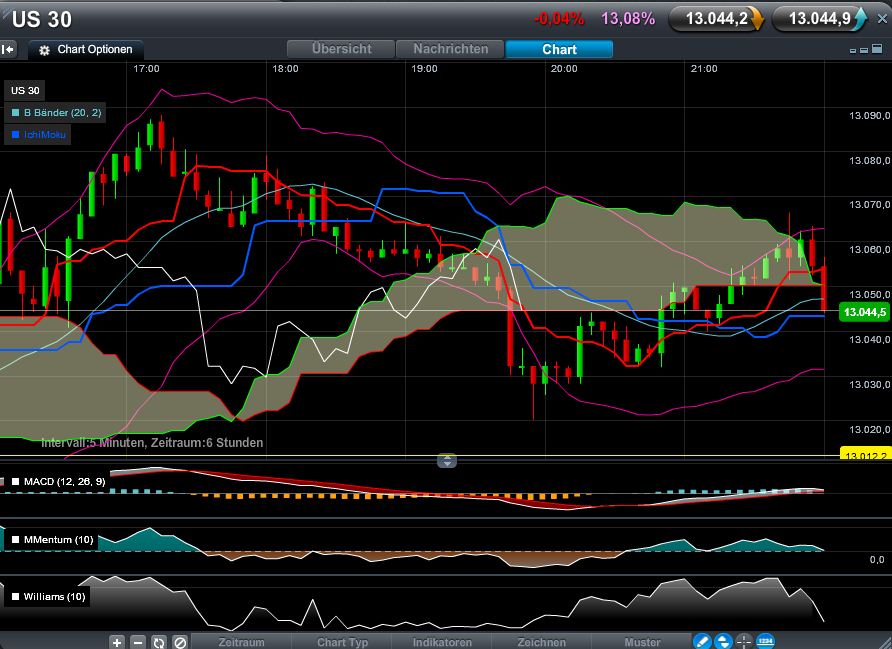
Task: Click the US 30 instrument title
Action: click(x=42, y=19)
